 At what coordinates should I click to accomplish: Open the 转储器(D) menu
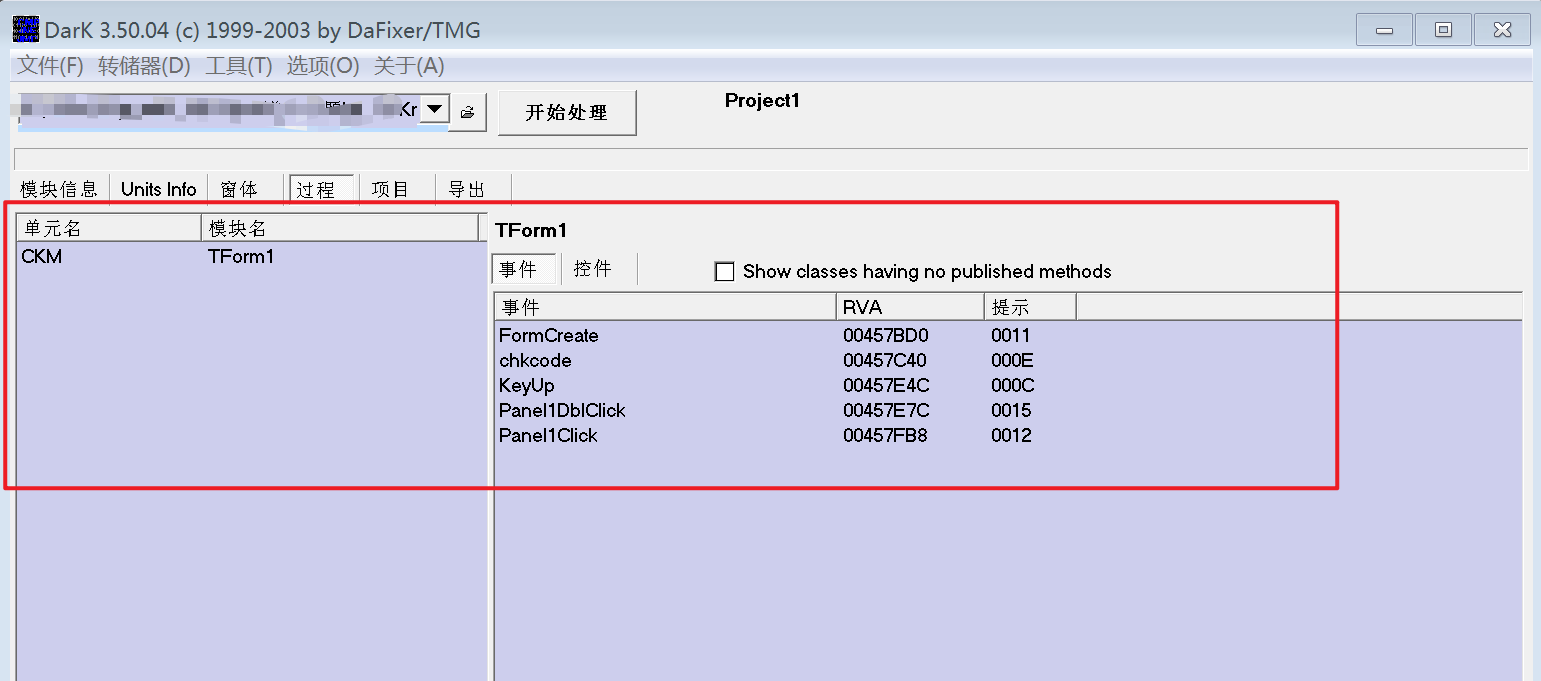pos(144,66)
